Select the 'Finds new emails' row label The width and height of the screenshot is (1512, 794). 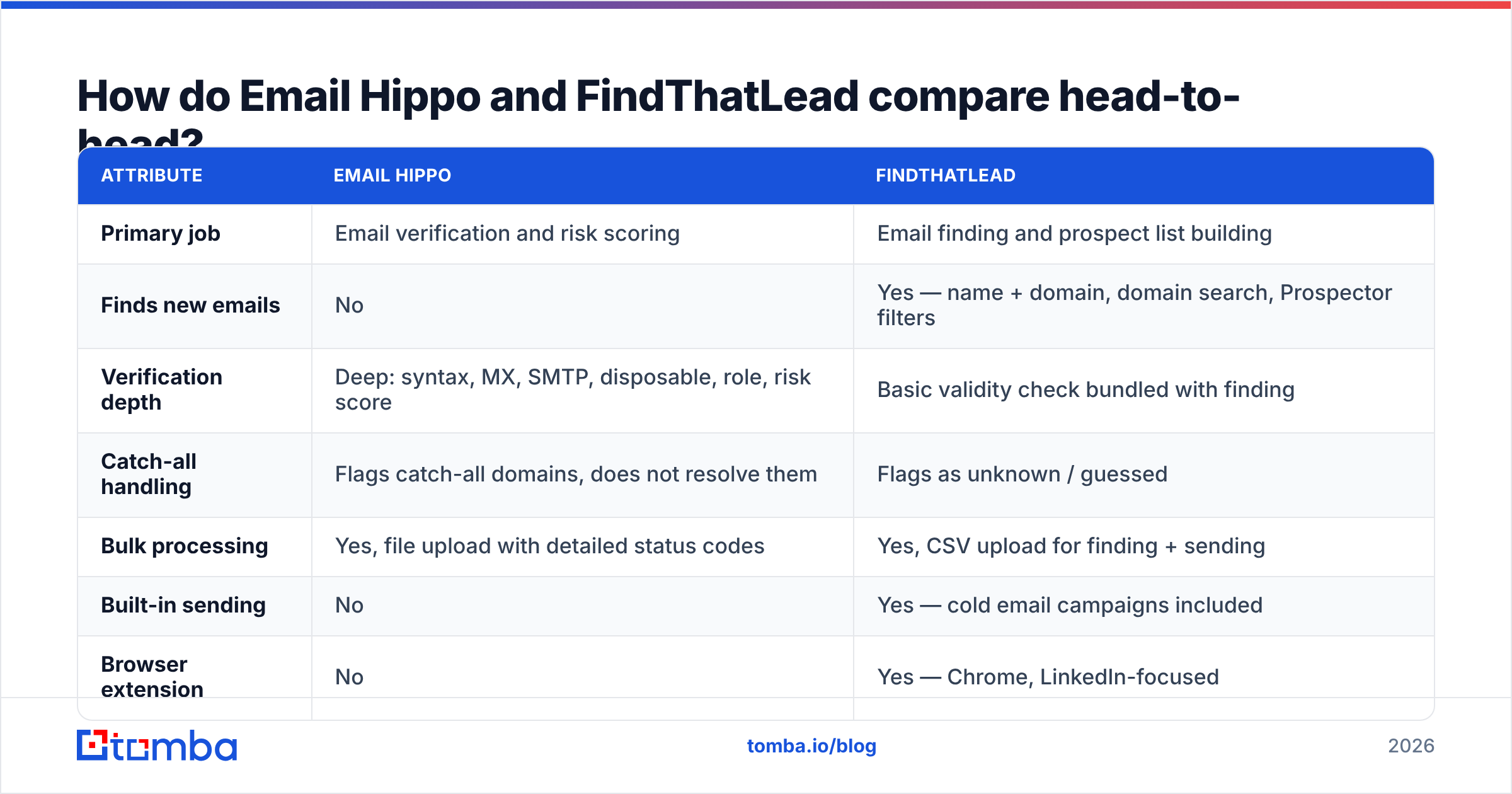pyautogui.click(x=190, y=306)
